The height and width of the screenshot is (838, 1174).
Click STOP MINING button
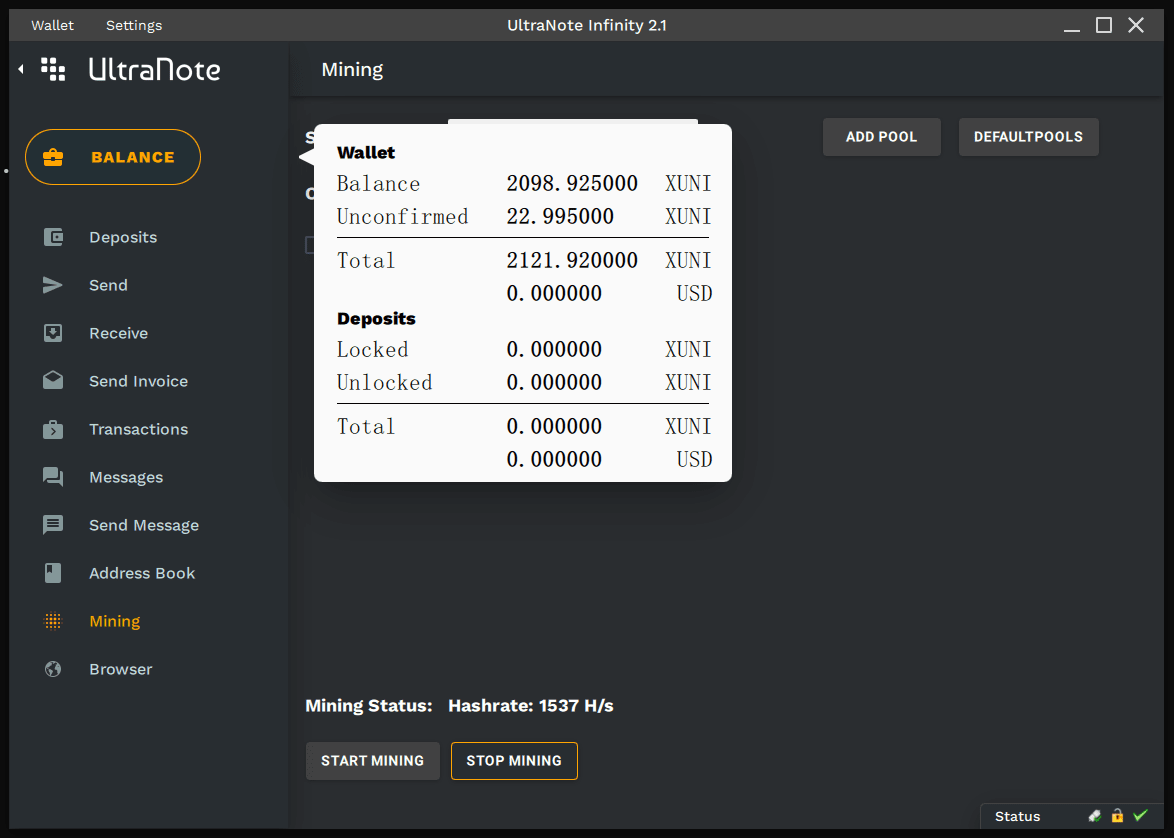(x=514, y=761)
